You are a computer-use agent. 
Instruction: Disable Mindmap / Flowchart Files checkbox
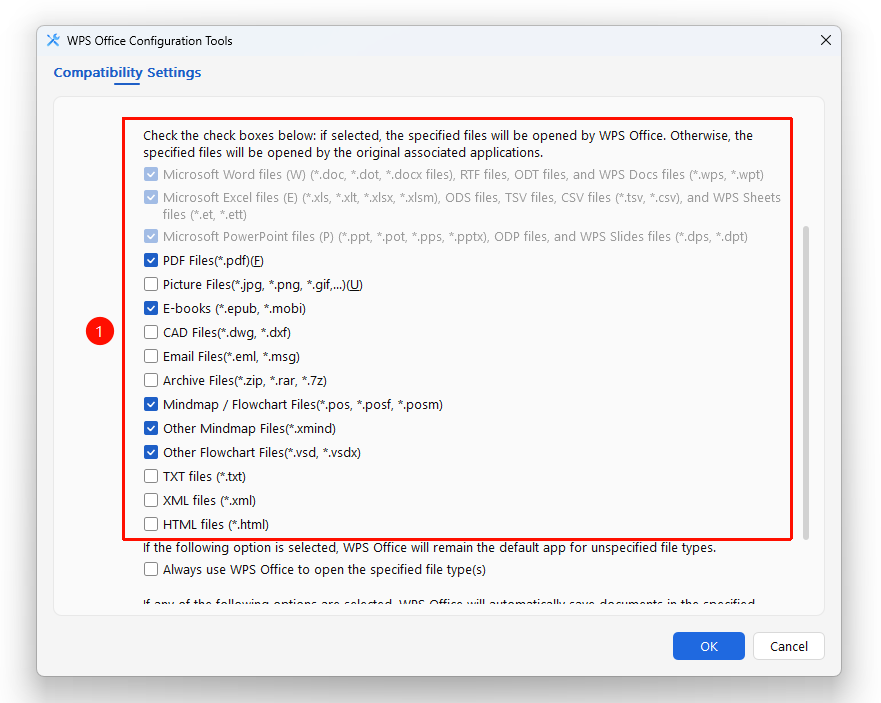[151, 405]
